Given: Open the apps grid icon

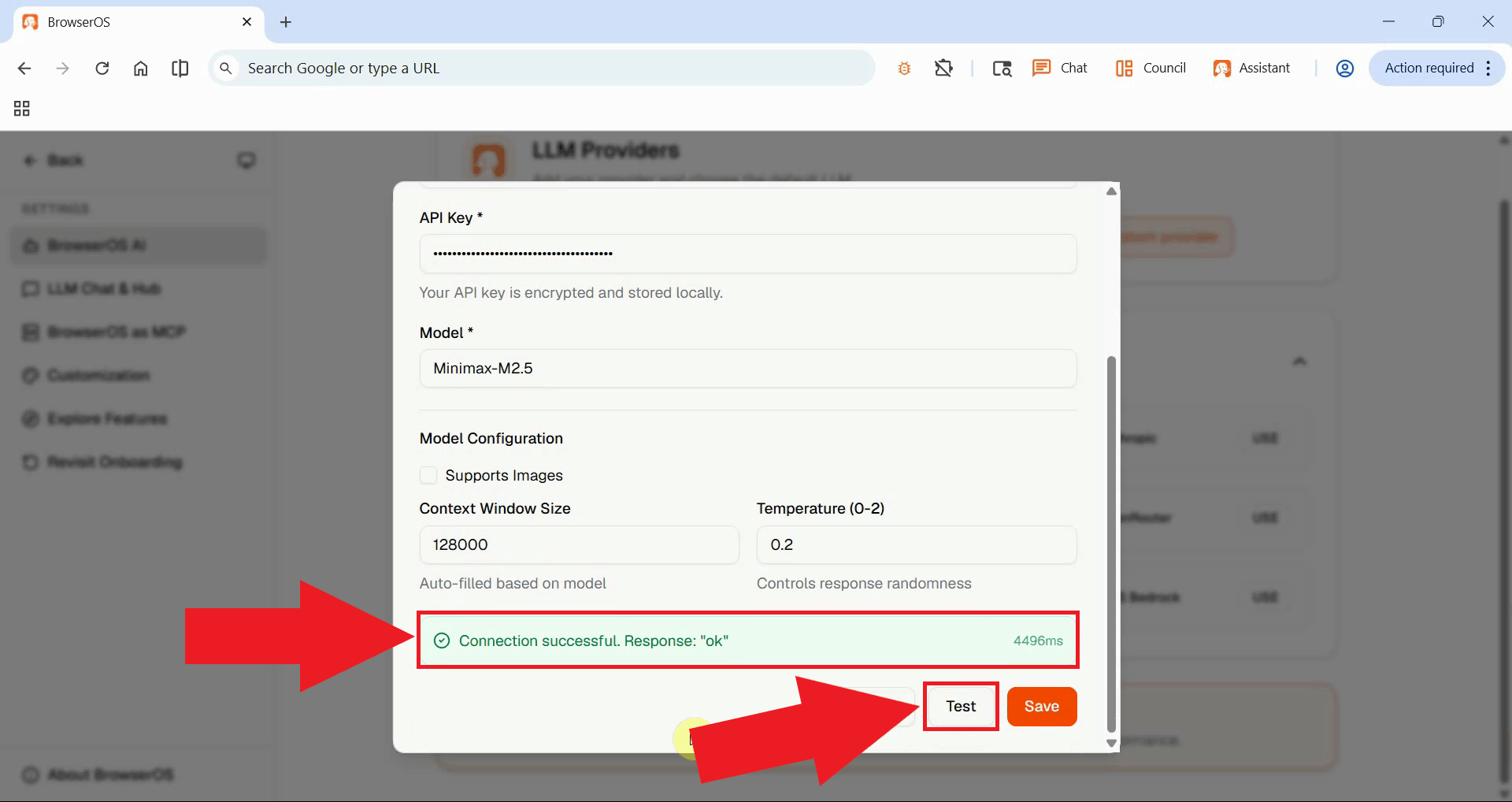Looking at the screenshot, I should [22, 109].
